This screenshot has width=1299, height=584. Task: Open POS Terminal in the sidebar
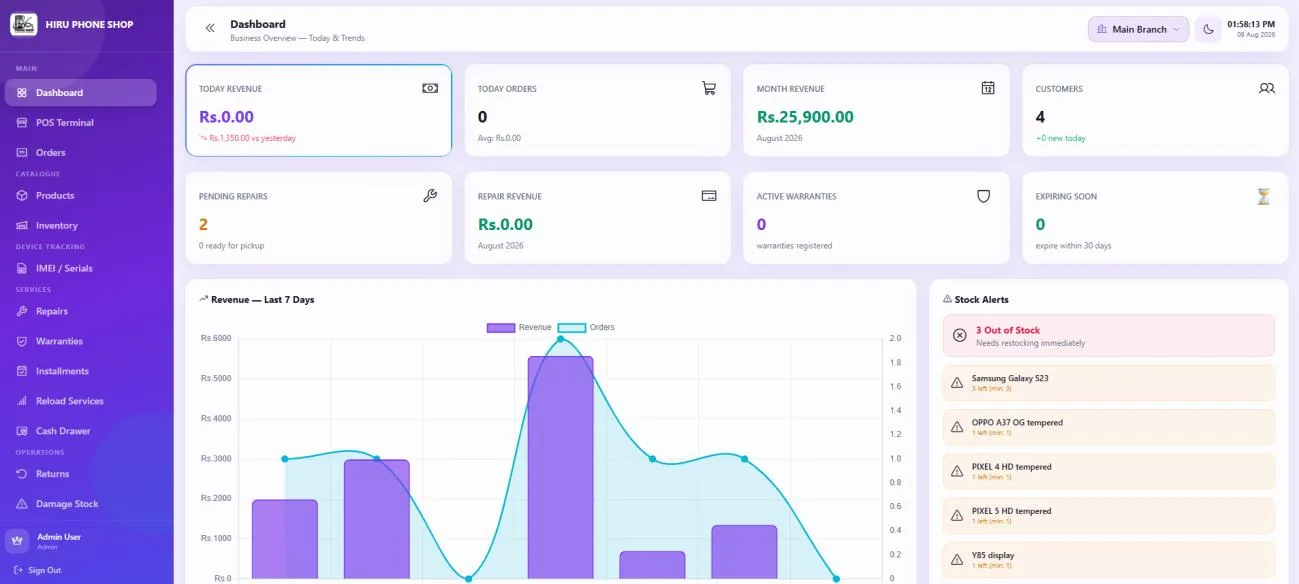coord(81,122)
